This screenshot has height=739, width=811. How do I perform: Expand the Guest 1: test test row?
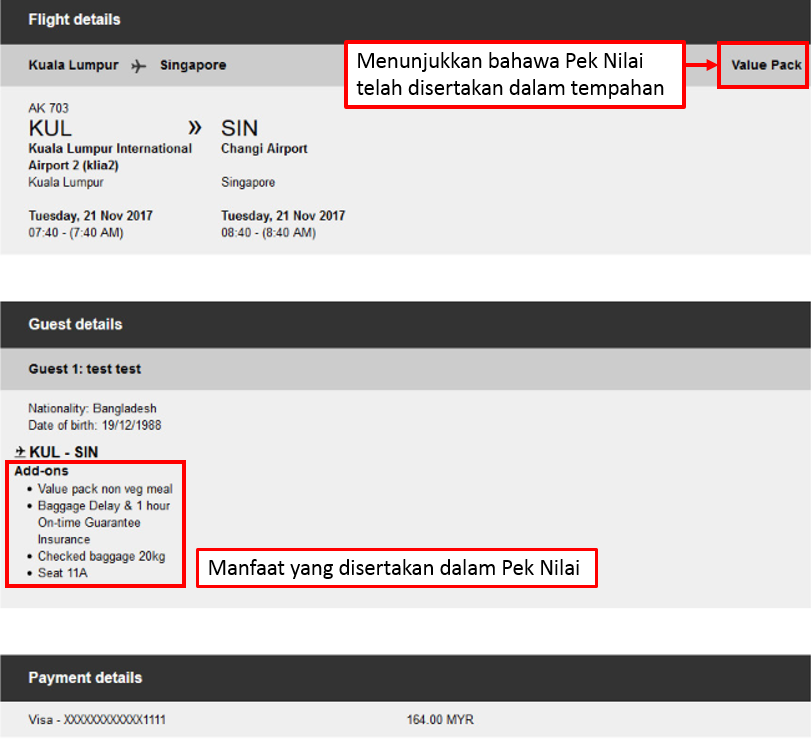(85, 369)
